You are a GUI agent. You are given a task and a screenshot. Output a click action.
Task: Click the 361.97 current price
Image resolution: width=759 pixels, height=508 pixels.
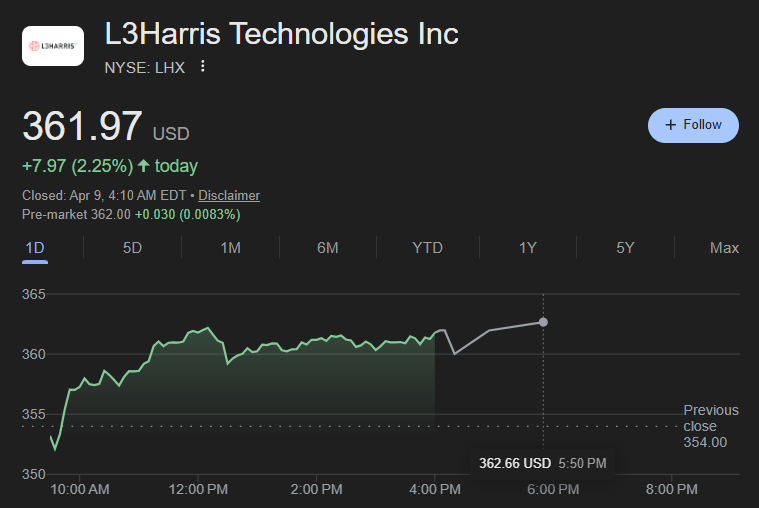click(x=83, y=127)
